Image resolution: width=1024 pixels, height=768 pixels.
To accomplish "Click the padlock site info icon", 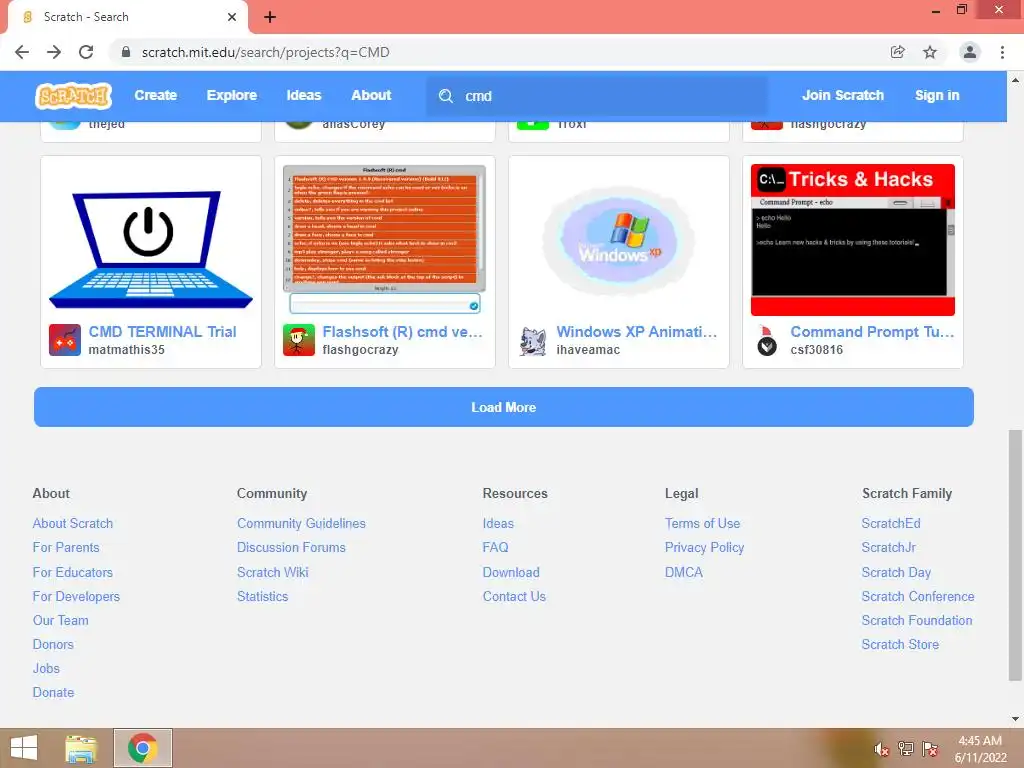I will pyautogui.click(x=126, y=52).
